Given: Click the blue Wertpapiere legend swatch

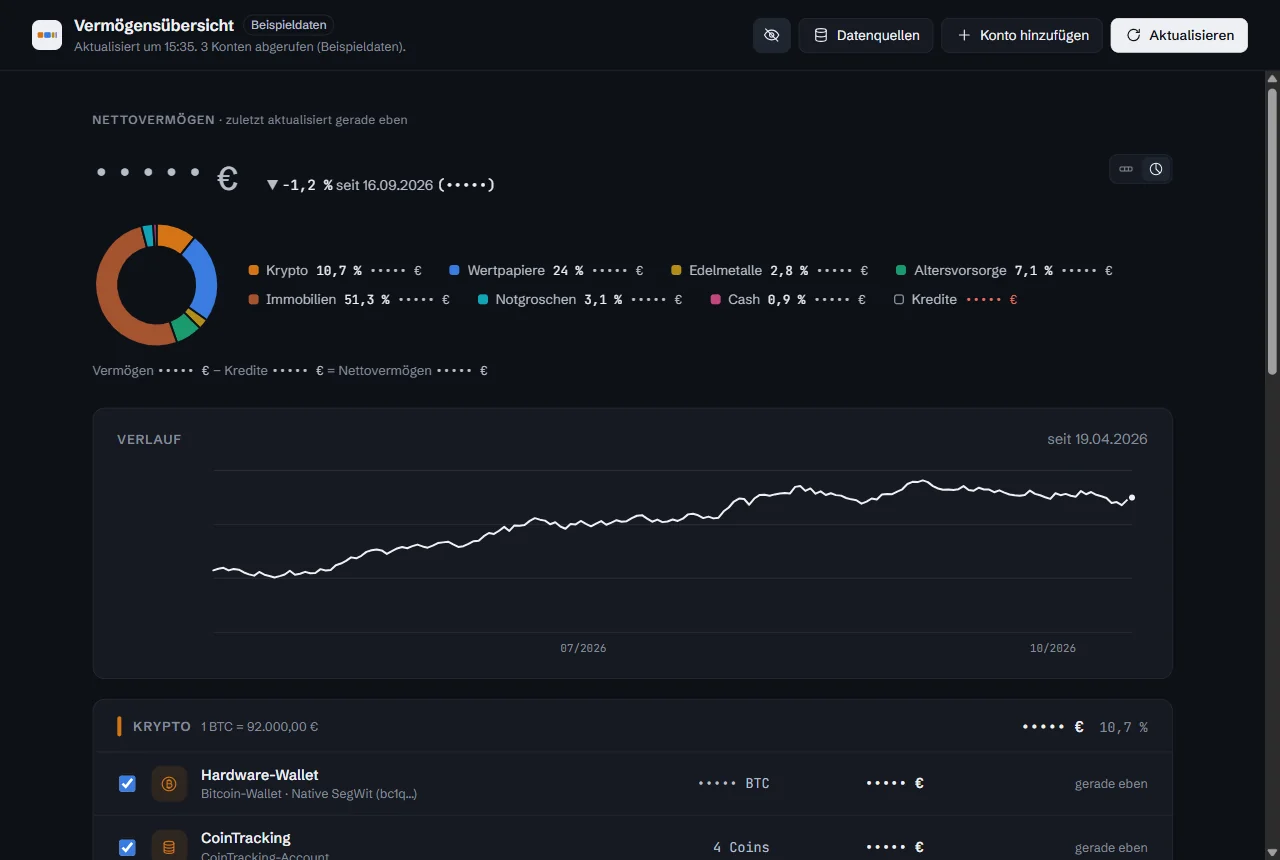Looking at the screenshot, I should tap(455, 271).
